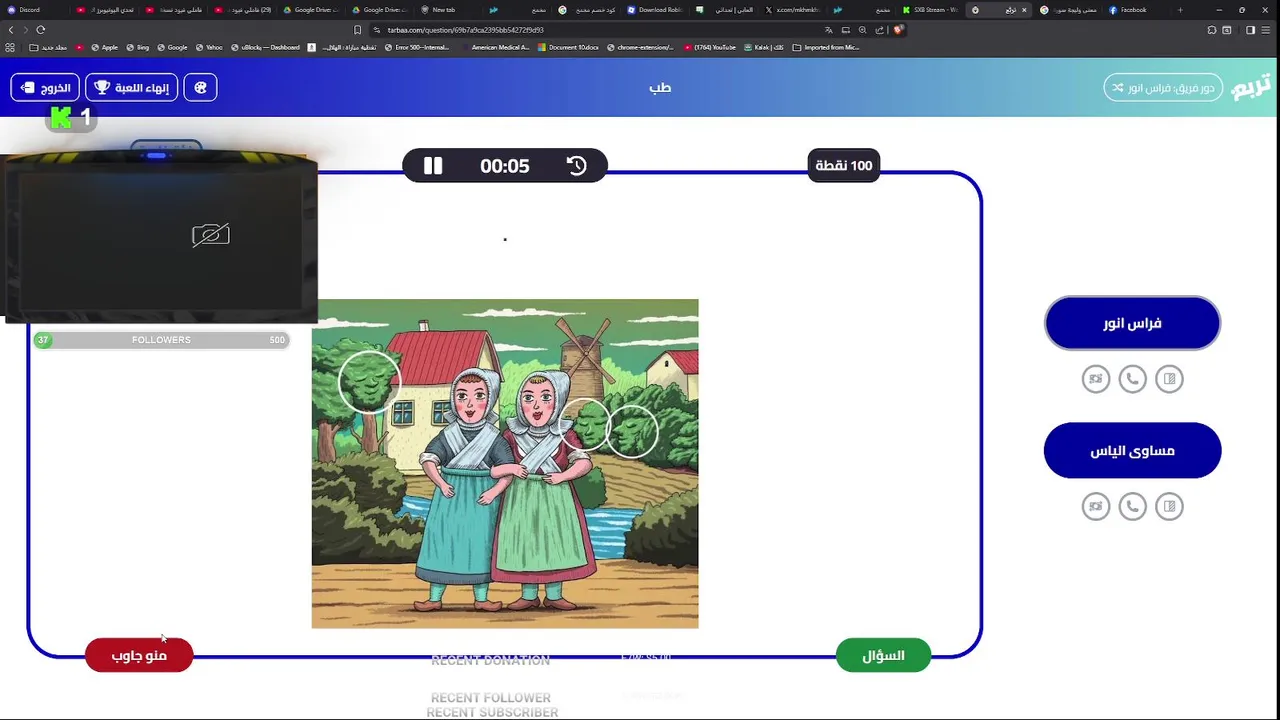Open the Bing bookmark
Screen dimensions: 1280x720
click(x=138, y=47)
